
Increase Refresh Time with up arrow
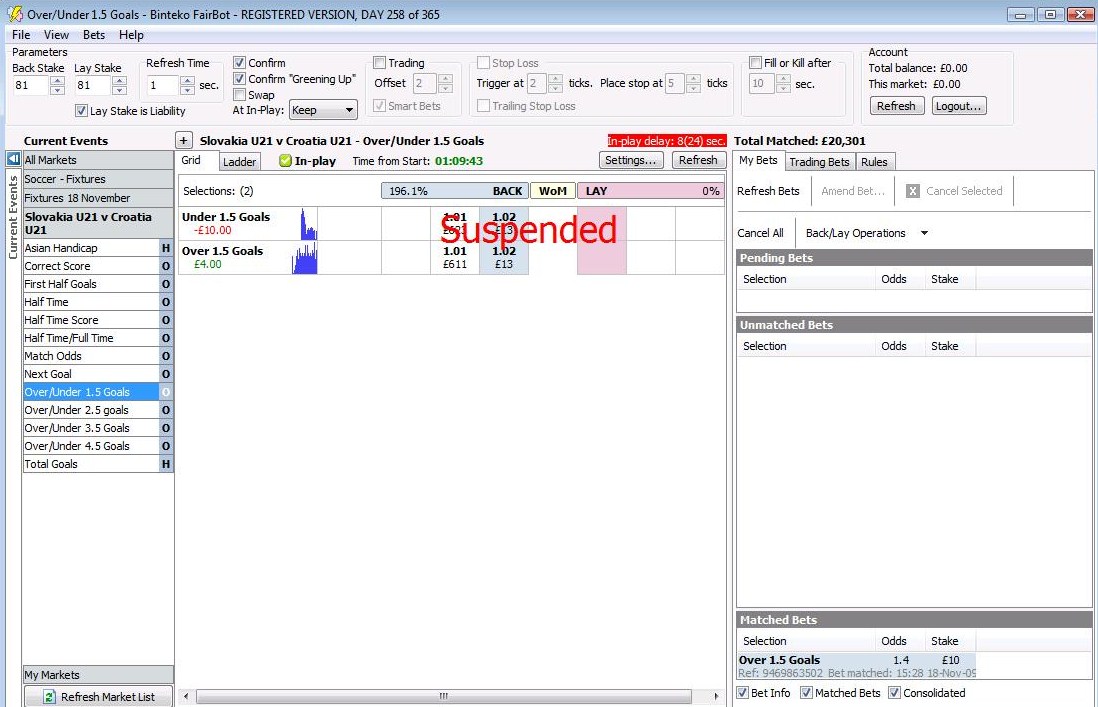click(x=187, y=80)
